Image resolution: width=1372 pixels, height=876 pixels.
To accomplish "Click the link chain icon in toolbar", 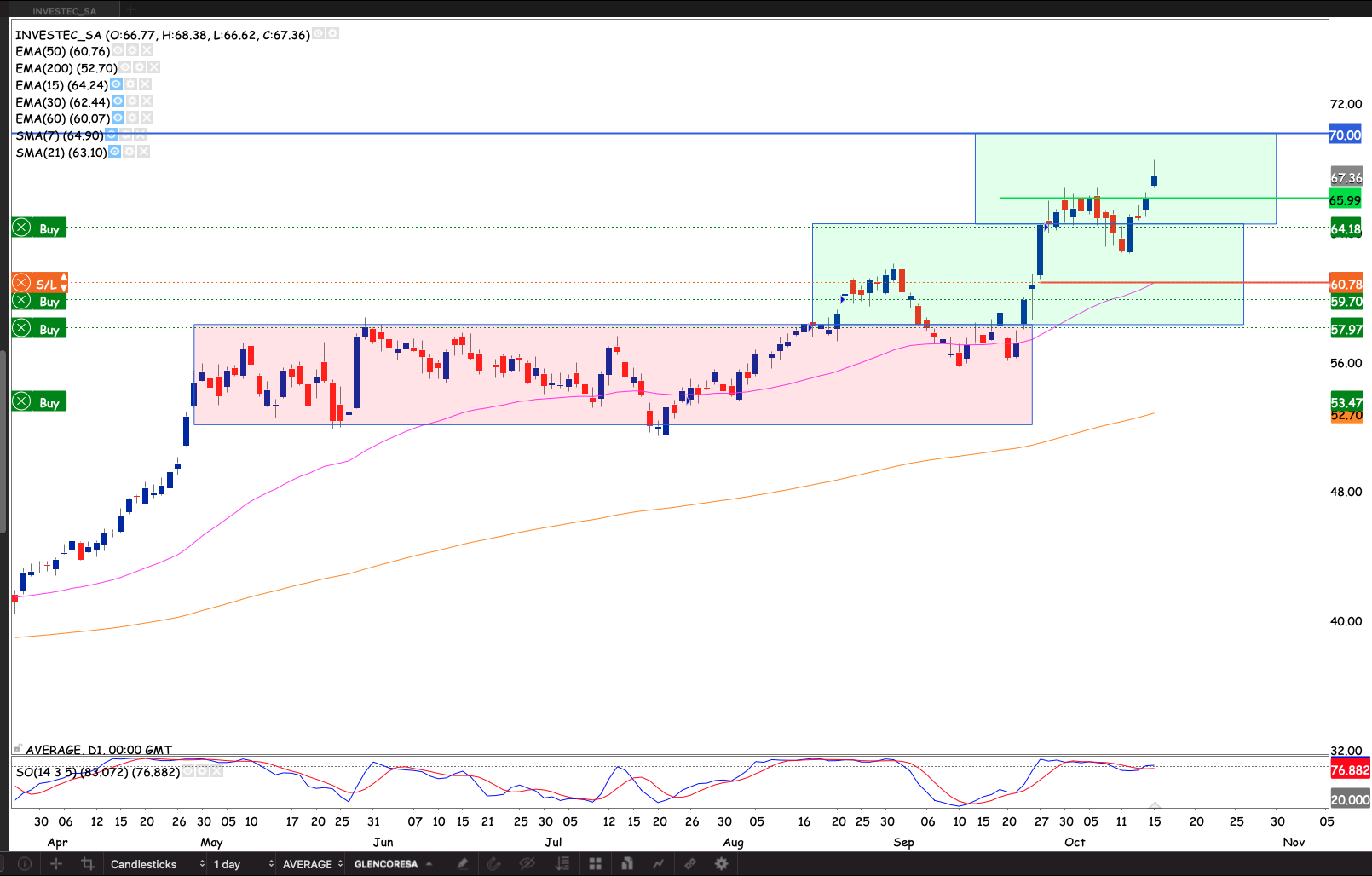I will point(689,864).
